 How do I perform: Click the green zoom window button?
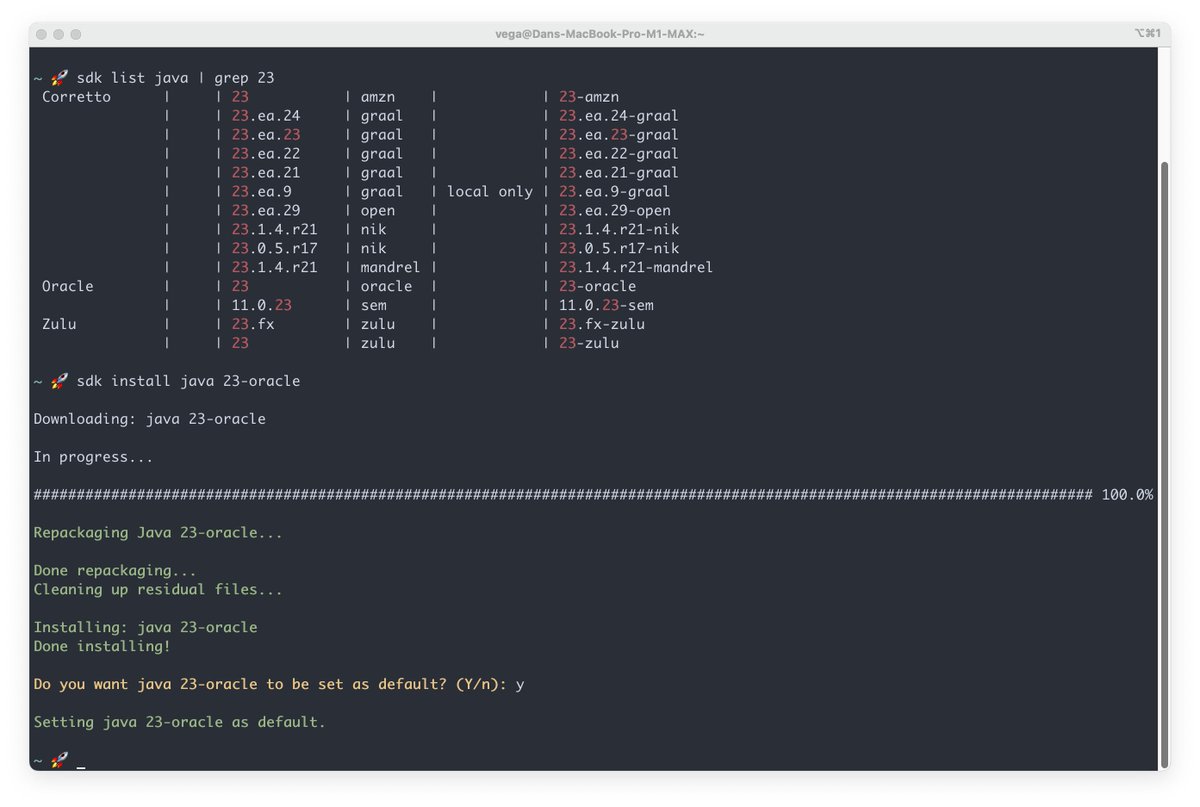point(77,34)
